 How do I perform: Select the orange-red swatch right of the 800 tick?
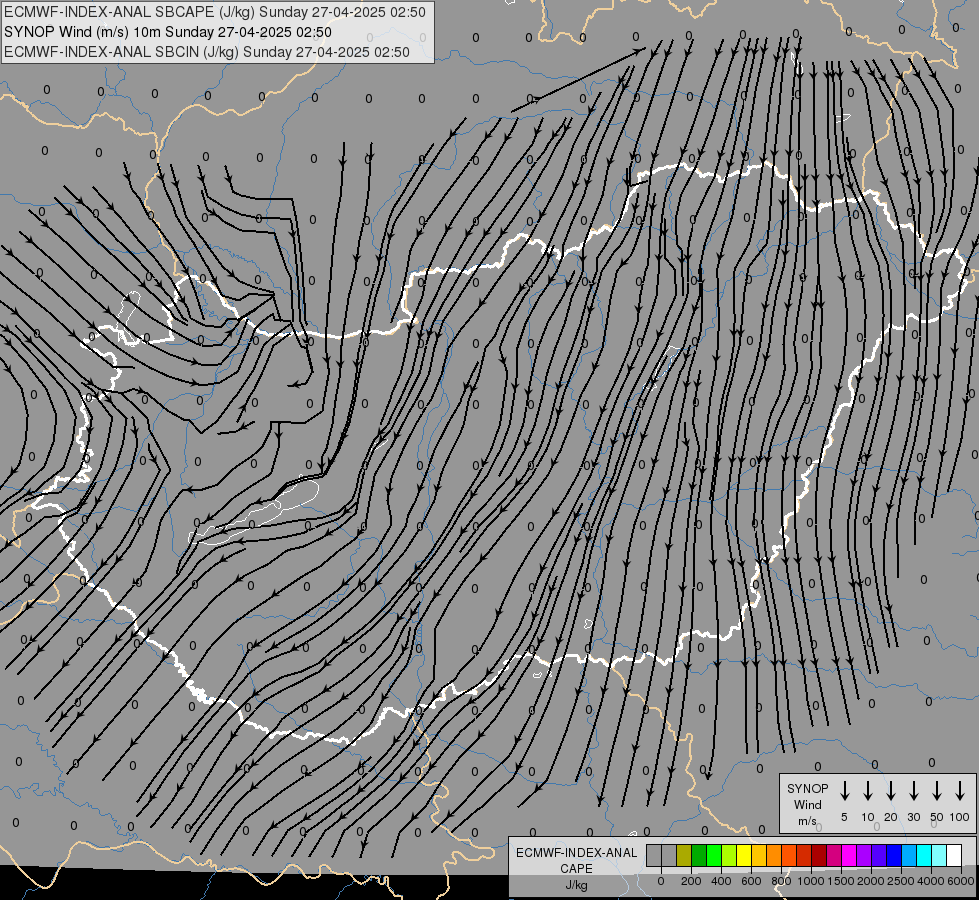click(x=790, y=855)
